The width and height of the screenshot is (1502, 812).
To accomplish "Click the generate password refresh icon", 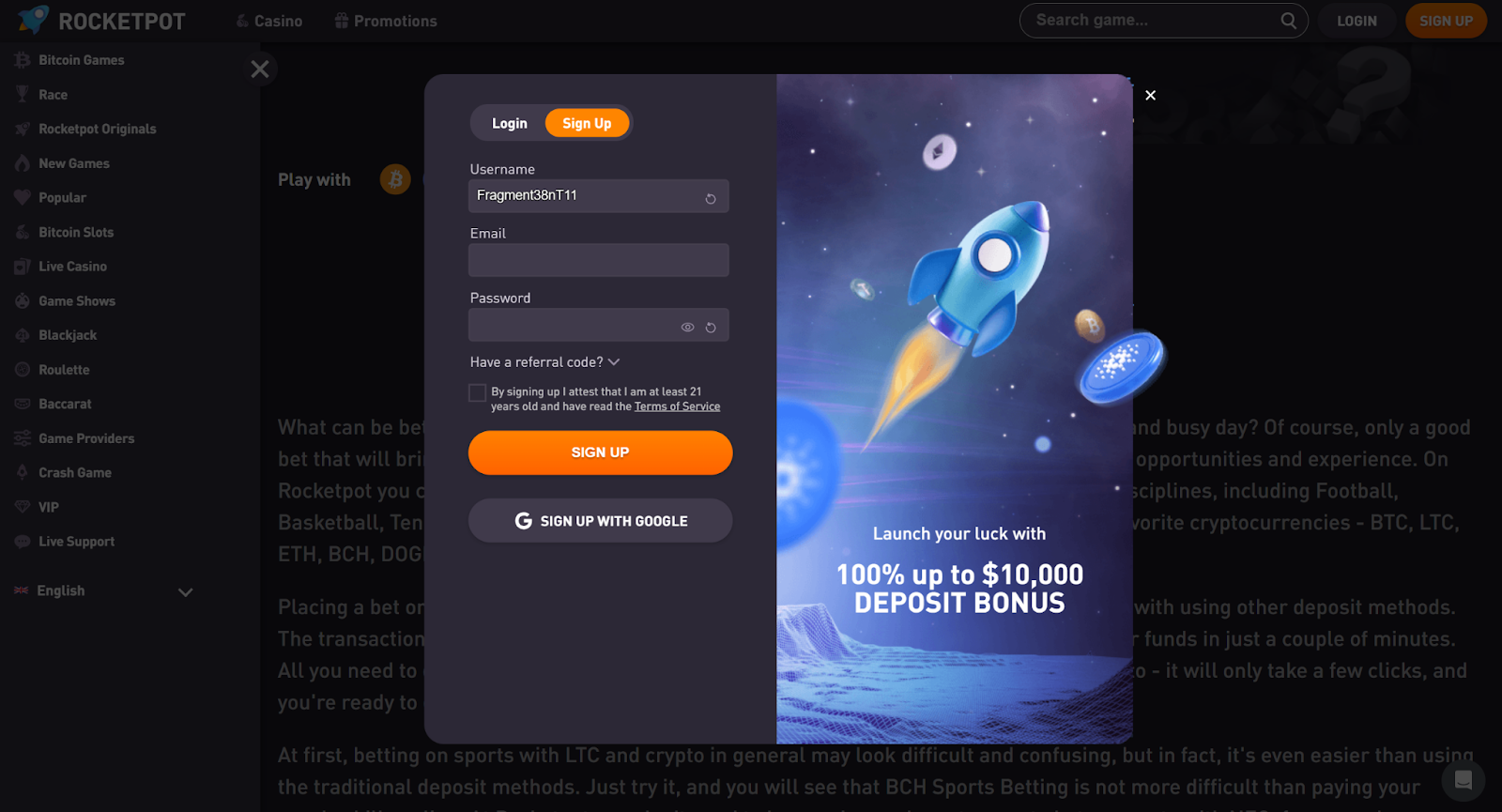I will tap(711, 328).
